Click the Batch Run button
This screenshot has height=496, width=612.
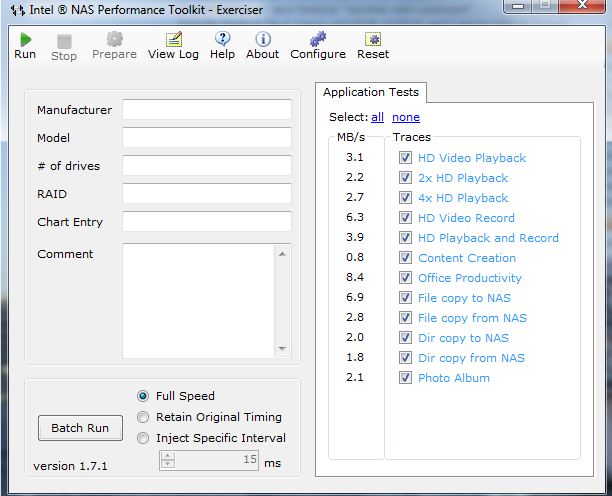coord(80,428)
